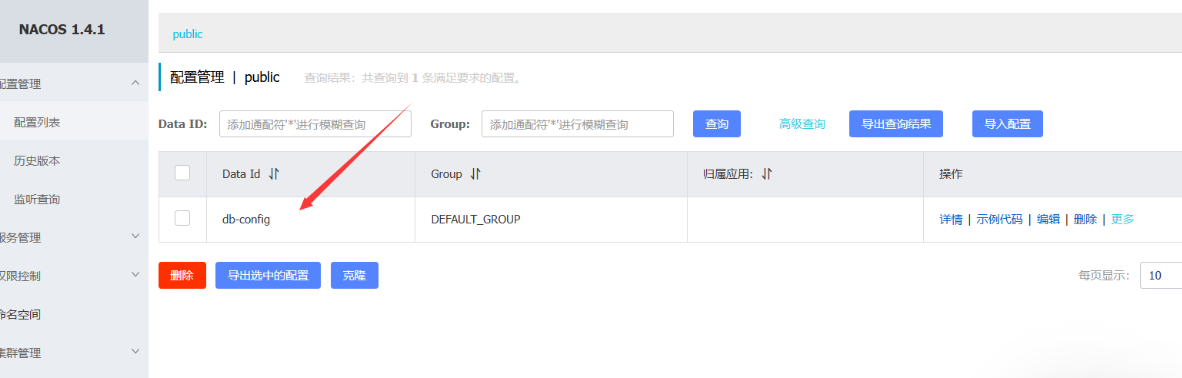Viewport: 1182px width, 378px height.
Task: Sort the table by Data Id column
Action: click(274, 174)
